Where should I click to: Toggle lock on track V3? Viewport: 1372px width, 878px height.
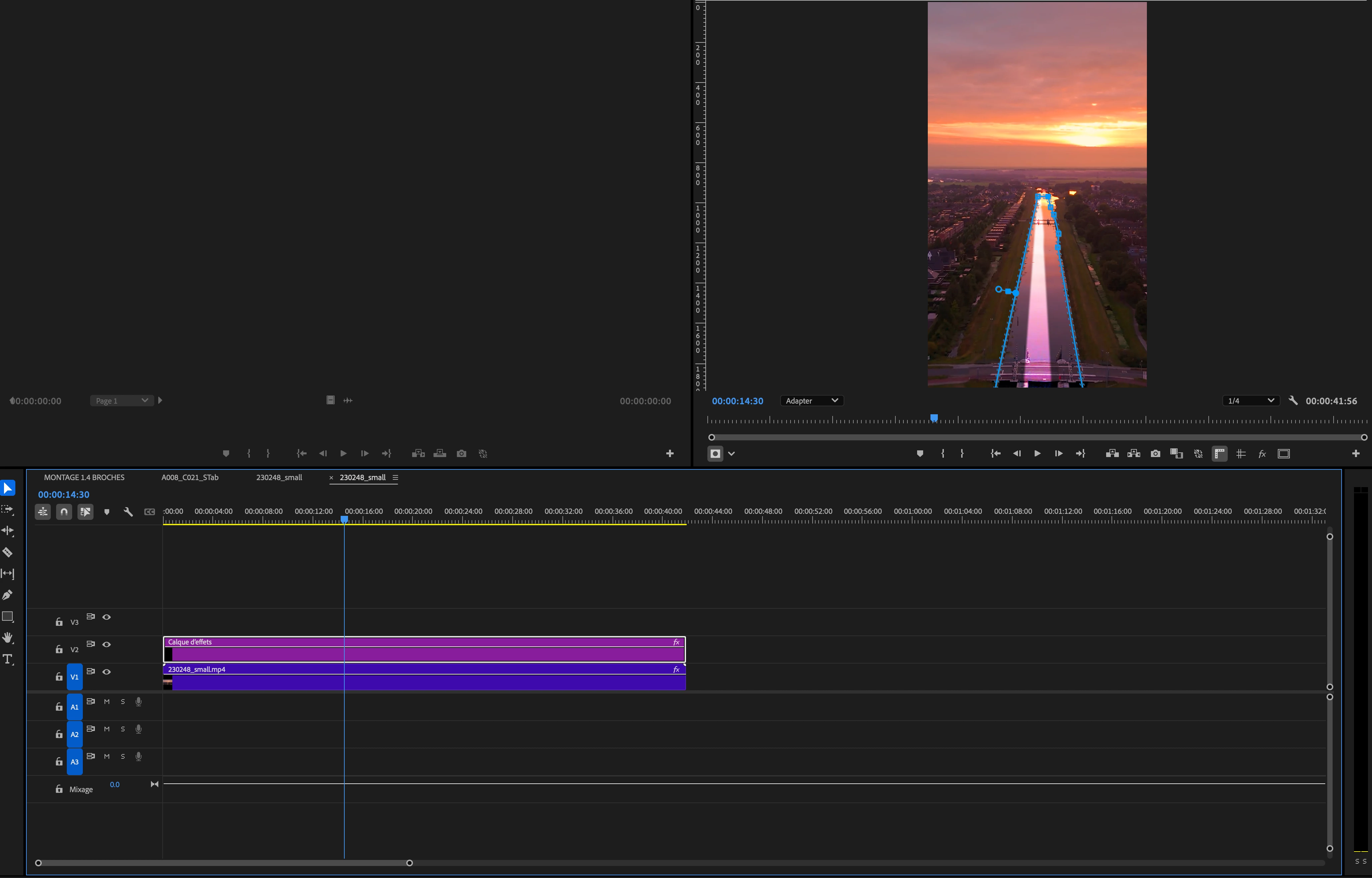pos(59,622)
